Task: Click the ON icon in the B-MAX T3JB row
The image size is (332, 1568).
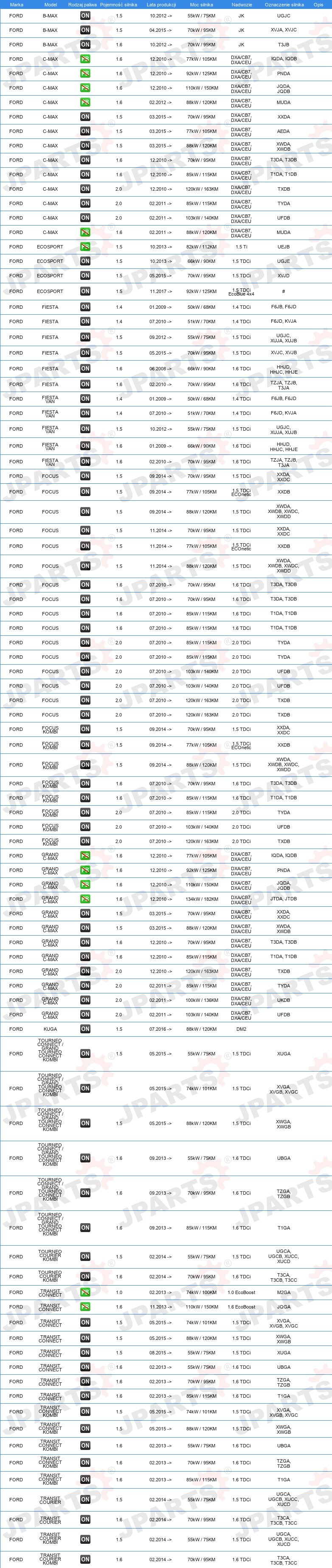Action: pyautogui.click(x=85, y=45)
